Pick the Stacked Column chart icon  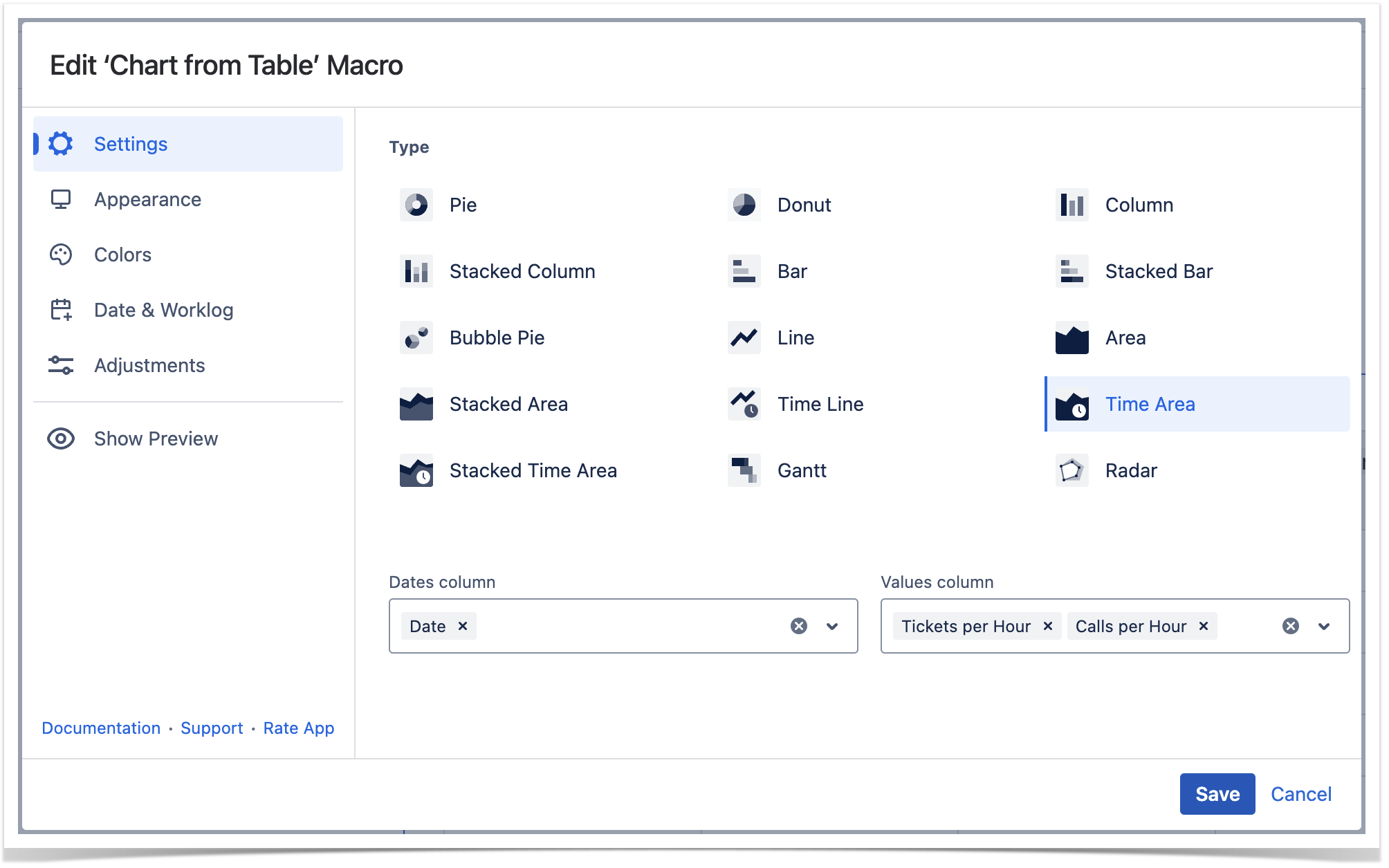(416, 271)
